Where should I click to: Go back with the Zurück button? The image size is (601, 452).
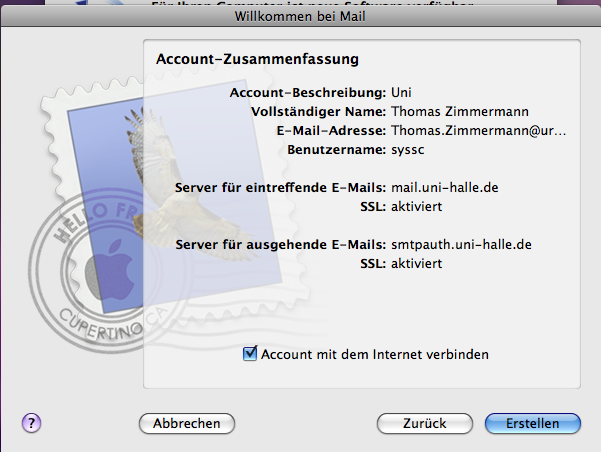tap(425, 423)
